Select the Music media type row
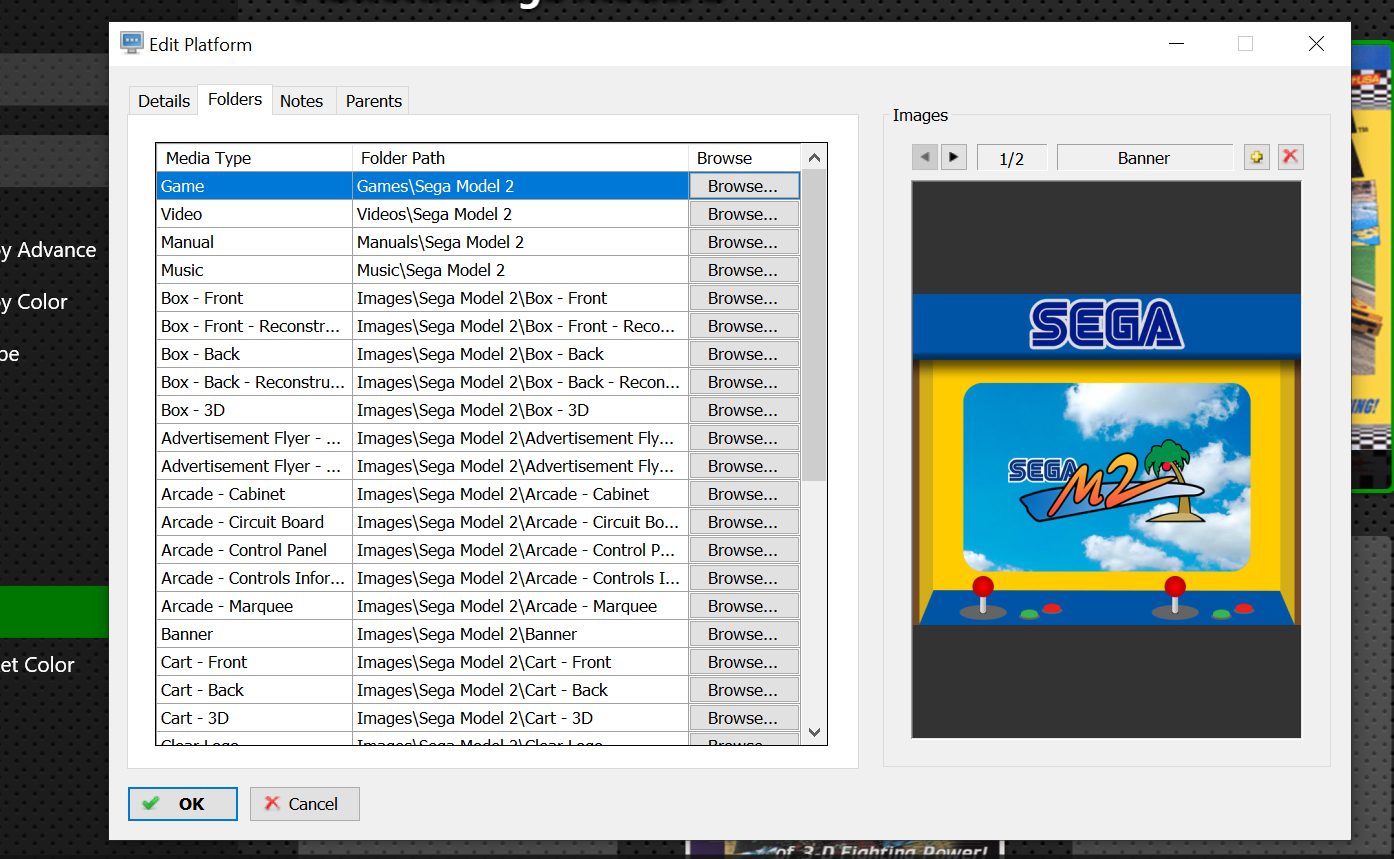The width and height of the screenshot is (1394, 859). click(254, 270)
